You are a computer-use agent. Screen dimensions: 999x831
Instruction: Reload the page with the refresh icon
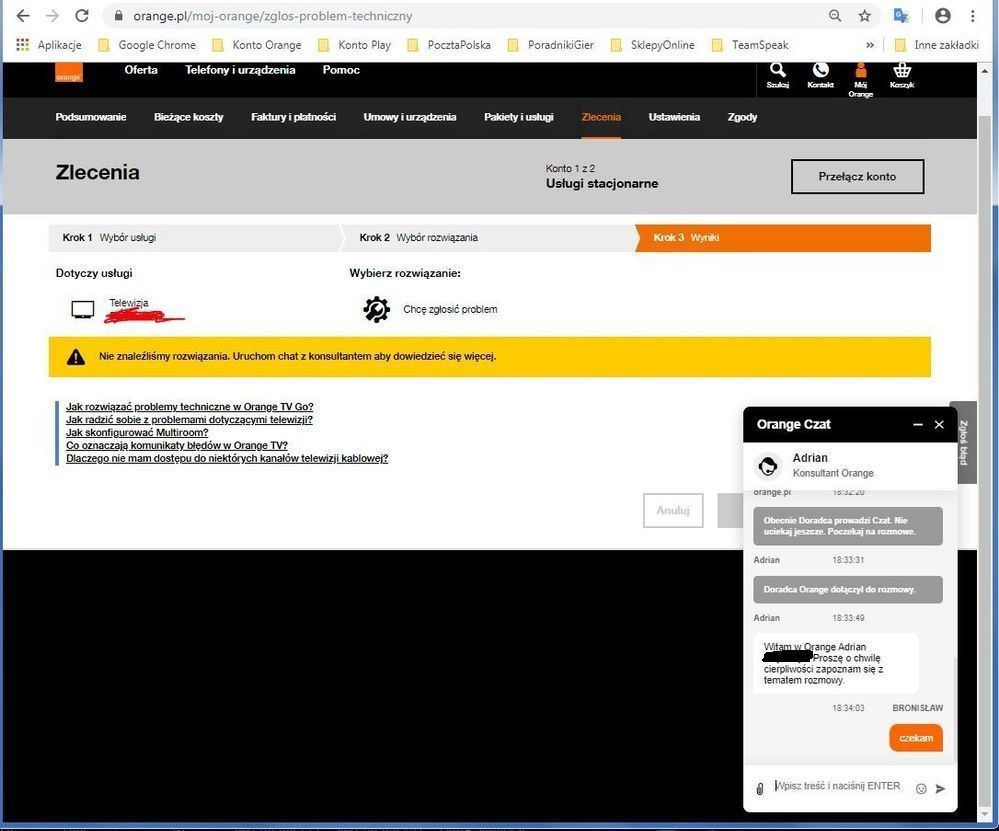[82, 15]
